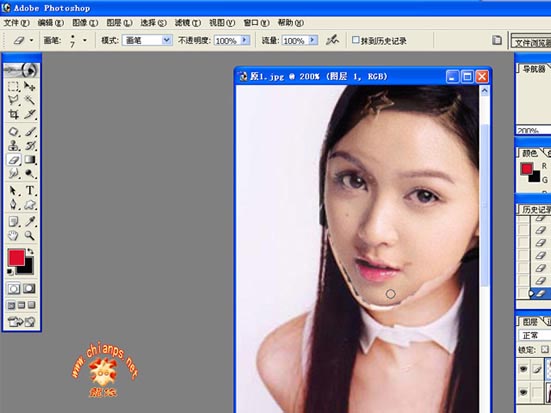Select the Crop tool

click(x=13, y=114)
